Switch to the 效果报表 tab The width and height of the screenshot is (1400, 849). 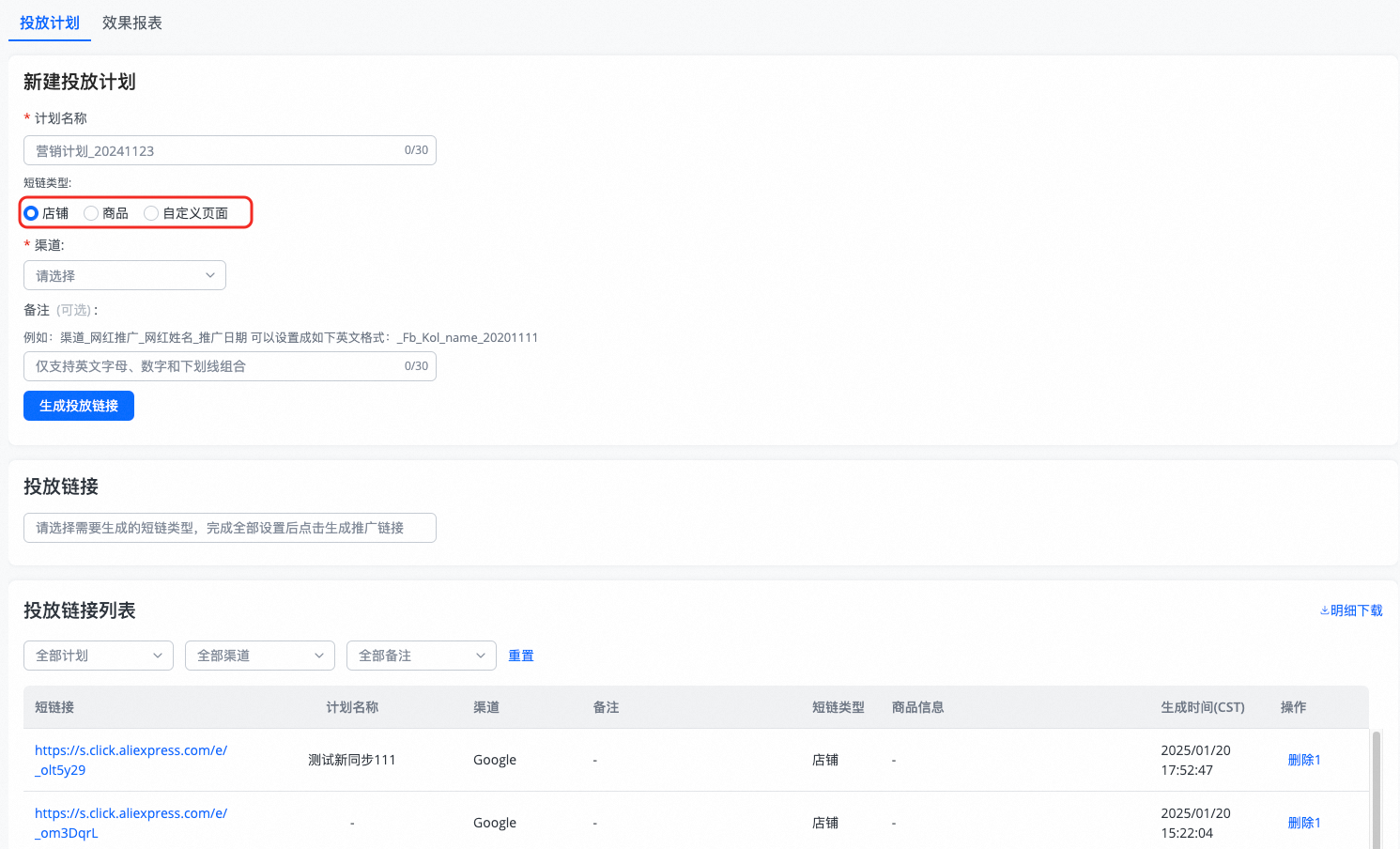(132, 23)
